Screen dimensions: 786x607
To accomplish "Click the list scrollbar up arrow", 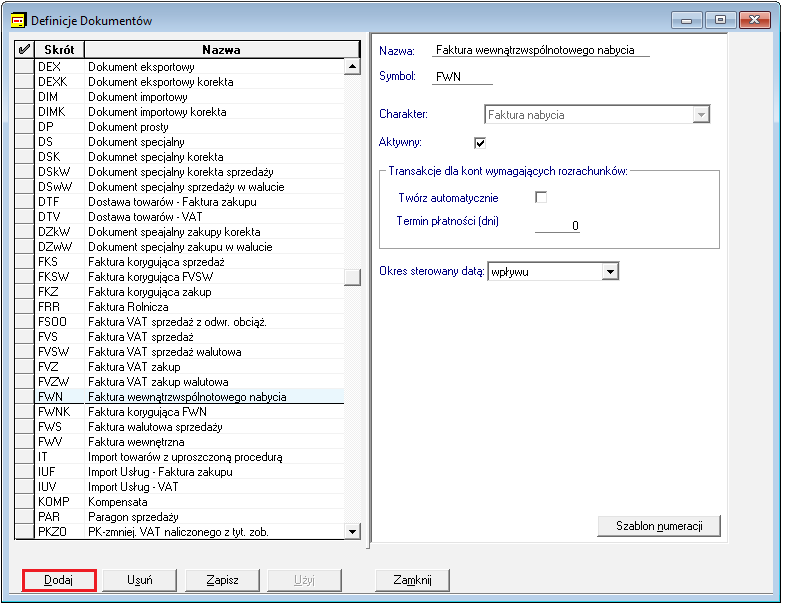I will pyautogui.click(x=352, y=67).
